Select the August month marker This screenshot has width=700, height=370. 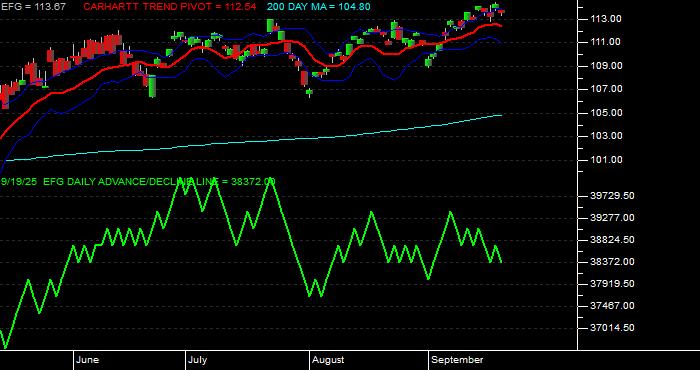click(328, 360)
